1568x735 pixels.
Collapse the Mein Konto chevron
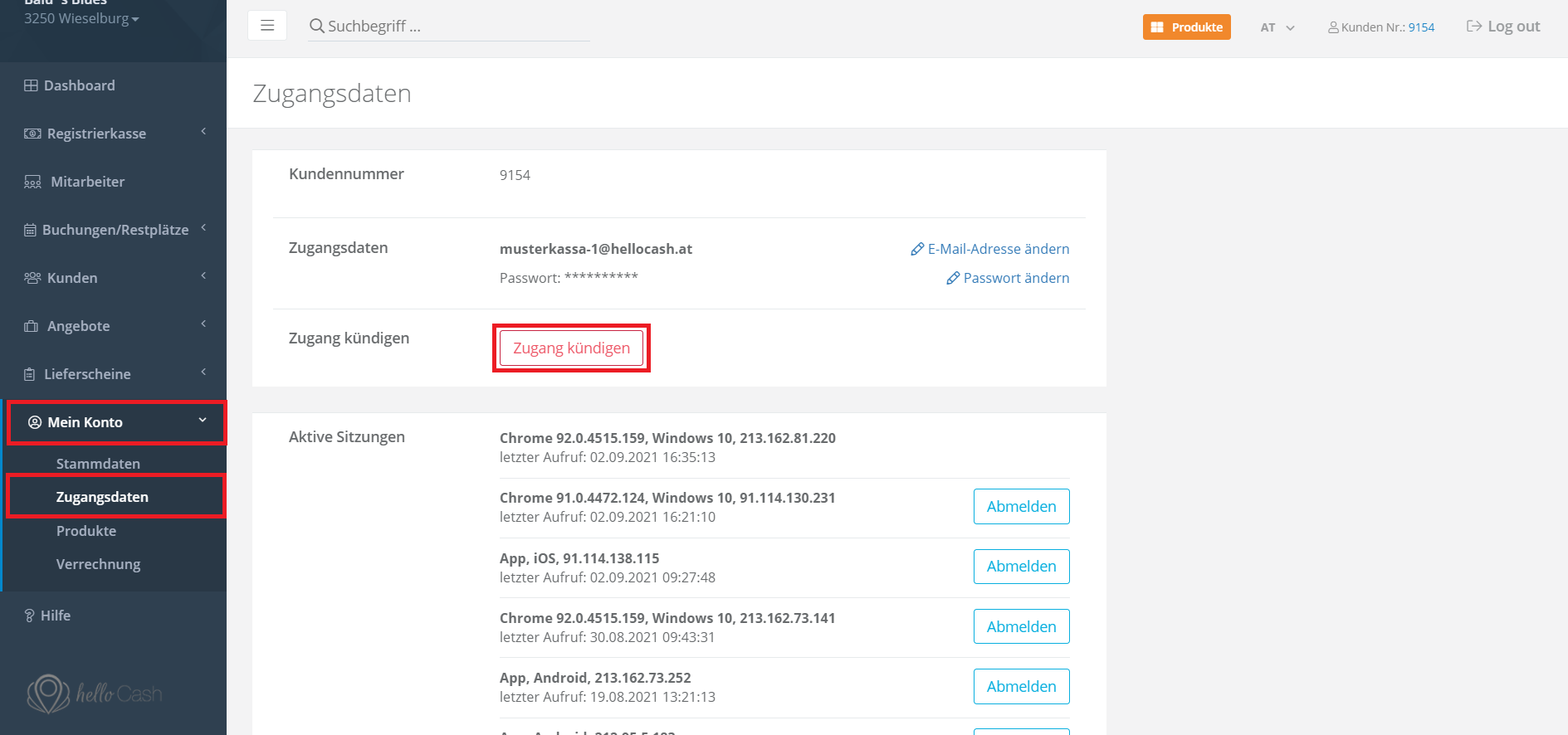(x=203, y=421)
